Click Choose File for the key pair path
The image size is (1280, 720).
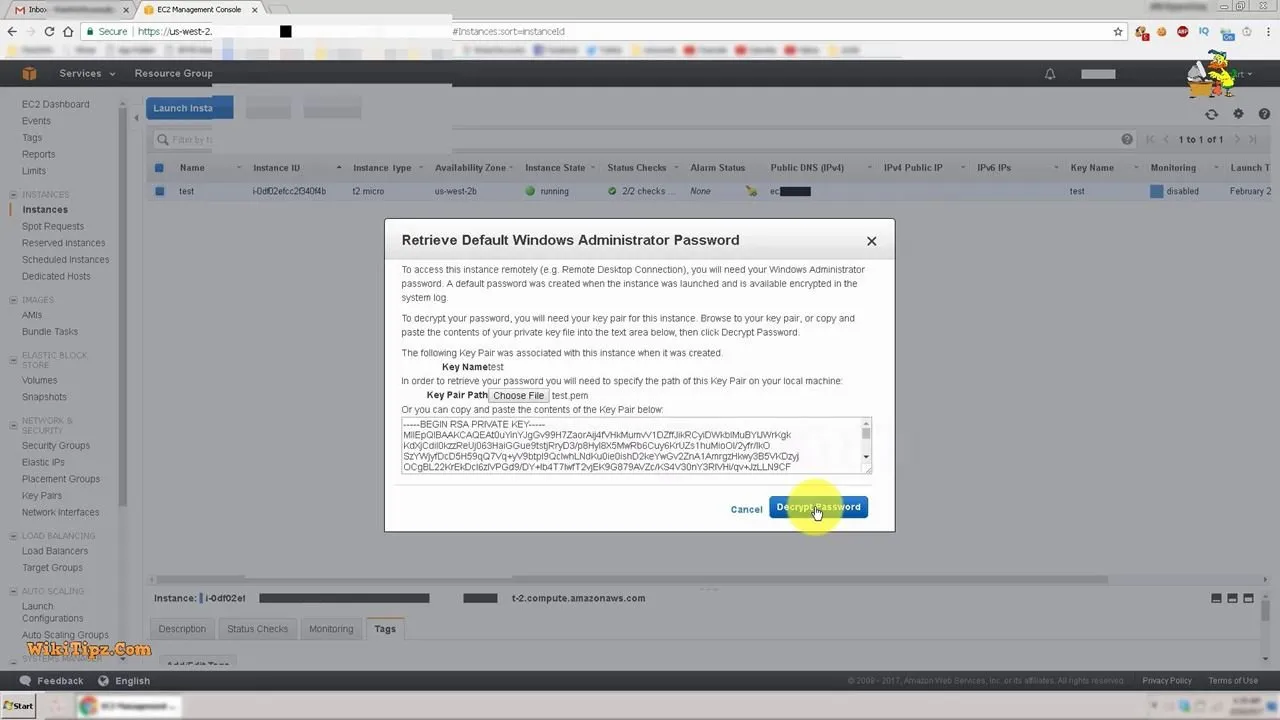coord(518,396)
